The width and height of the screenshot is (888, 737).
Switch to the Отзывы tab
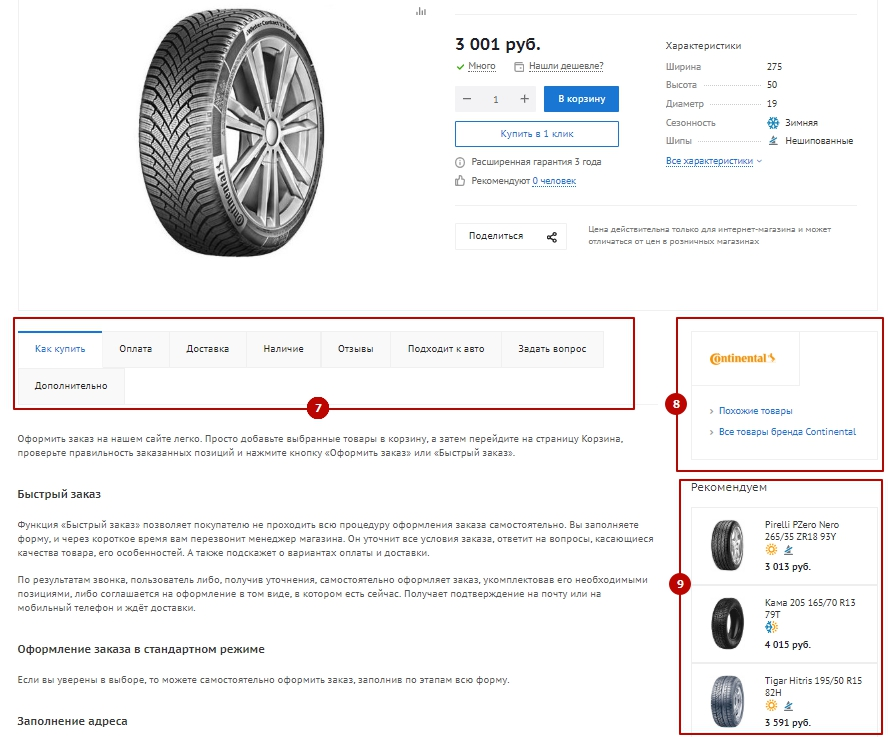click(x=356, y=349)
